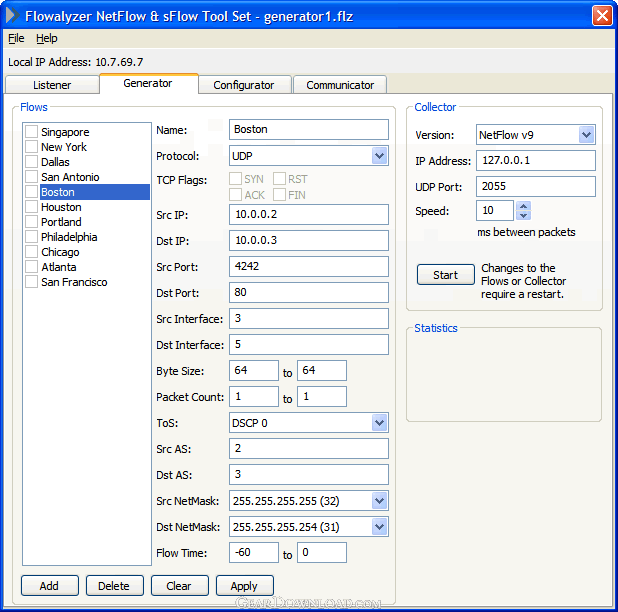Viewport: 618px width, 612px height.
Task: Enable the New York flow checkbox
Action: tap(32, 147)
